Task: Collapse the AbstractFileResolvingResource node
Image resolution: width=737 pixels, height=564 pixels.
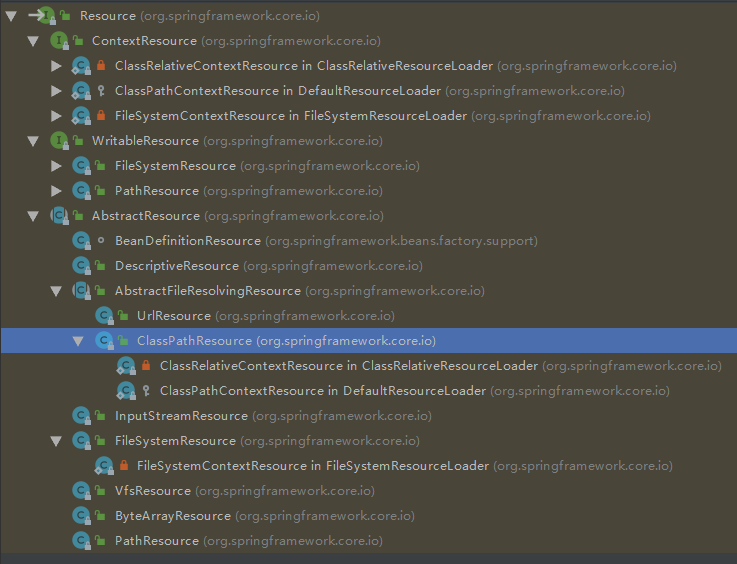Action: pos(56,291)
